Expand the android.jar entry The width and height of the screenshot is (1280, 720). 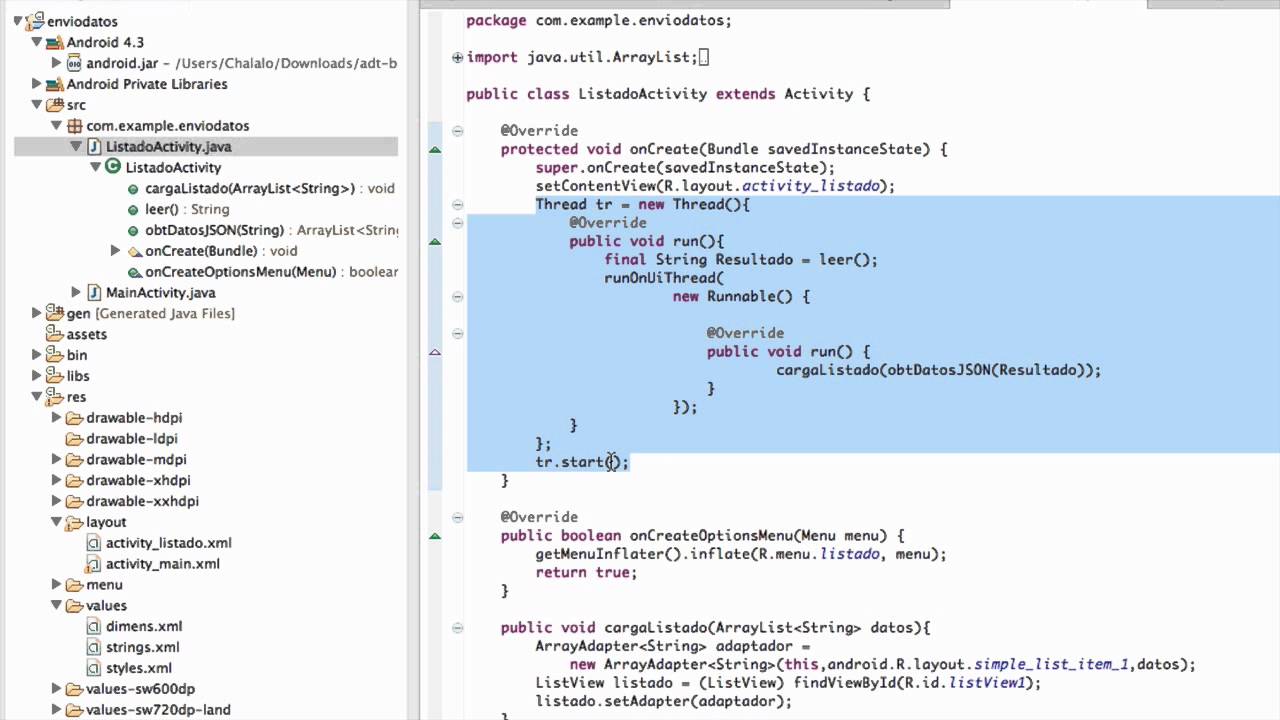(56, 63)
